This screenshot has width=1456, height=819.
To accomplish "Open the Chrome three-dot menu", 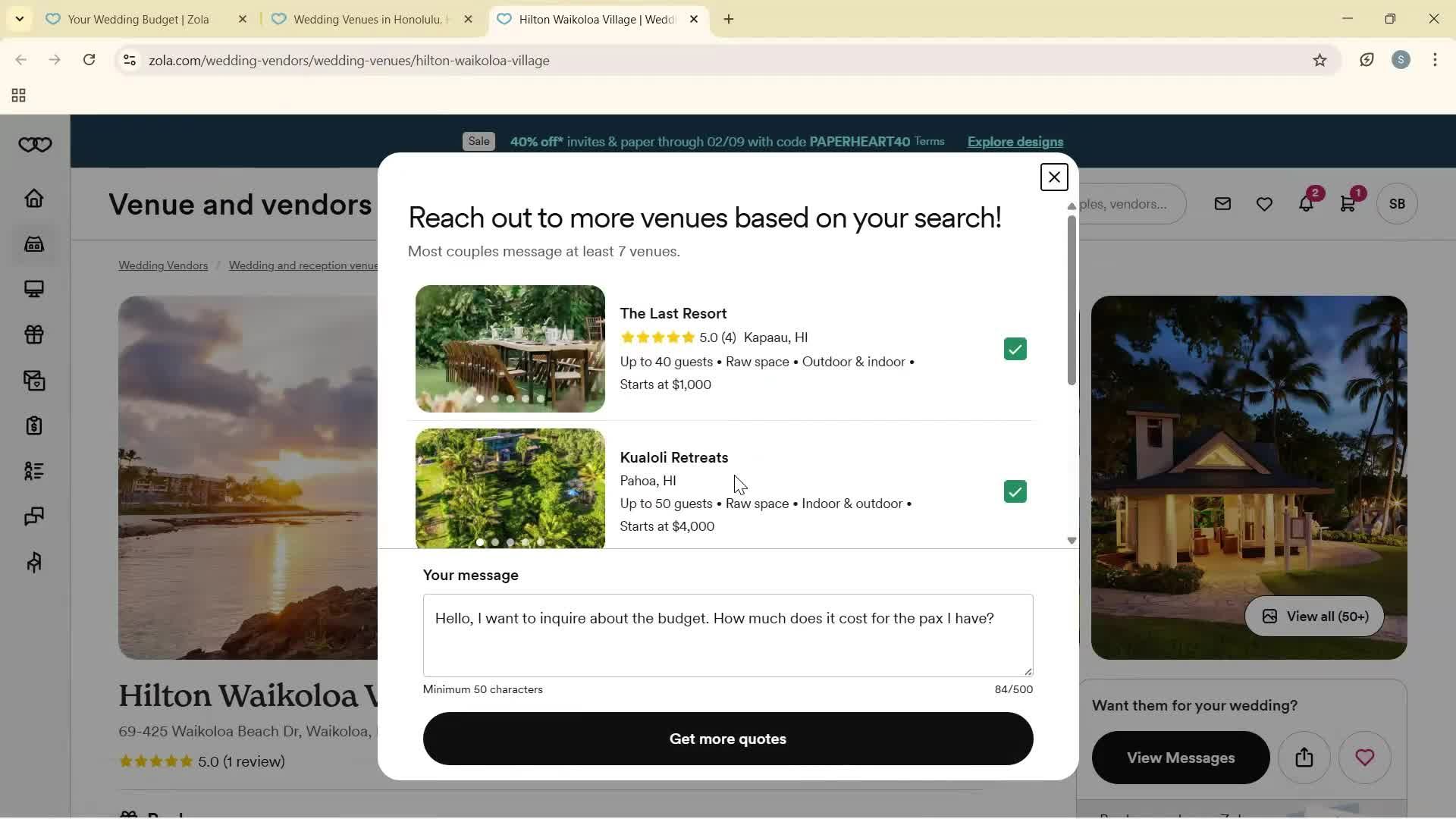I will tap(1435, 60).
